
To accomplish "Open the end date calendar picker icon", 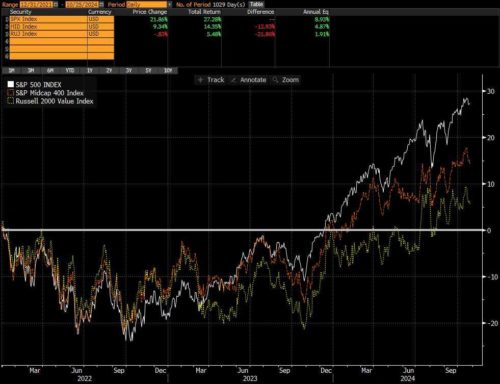I will click(x=101, y=4).
